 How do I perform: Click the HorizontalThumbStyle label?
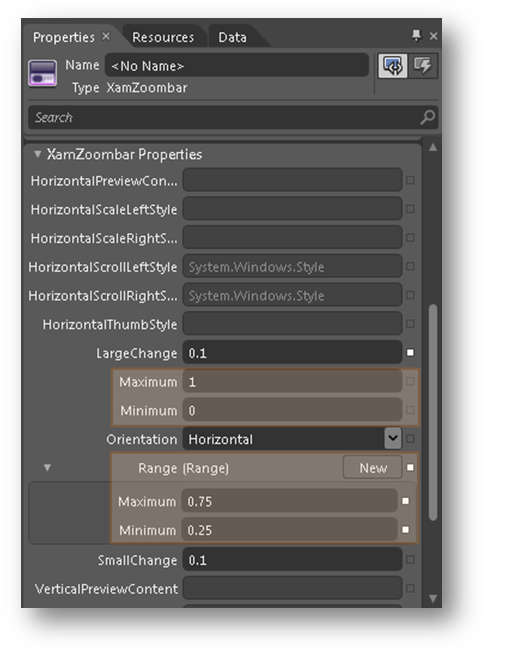pyautogui.click(x=110, y=324)
